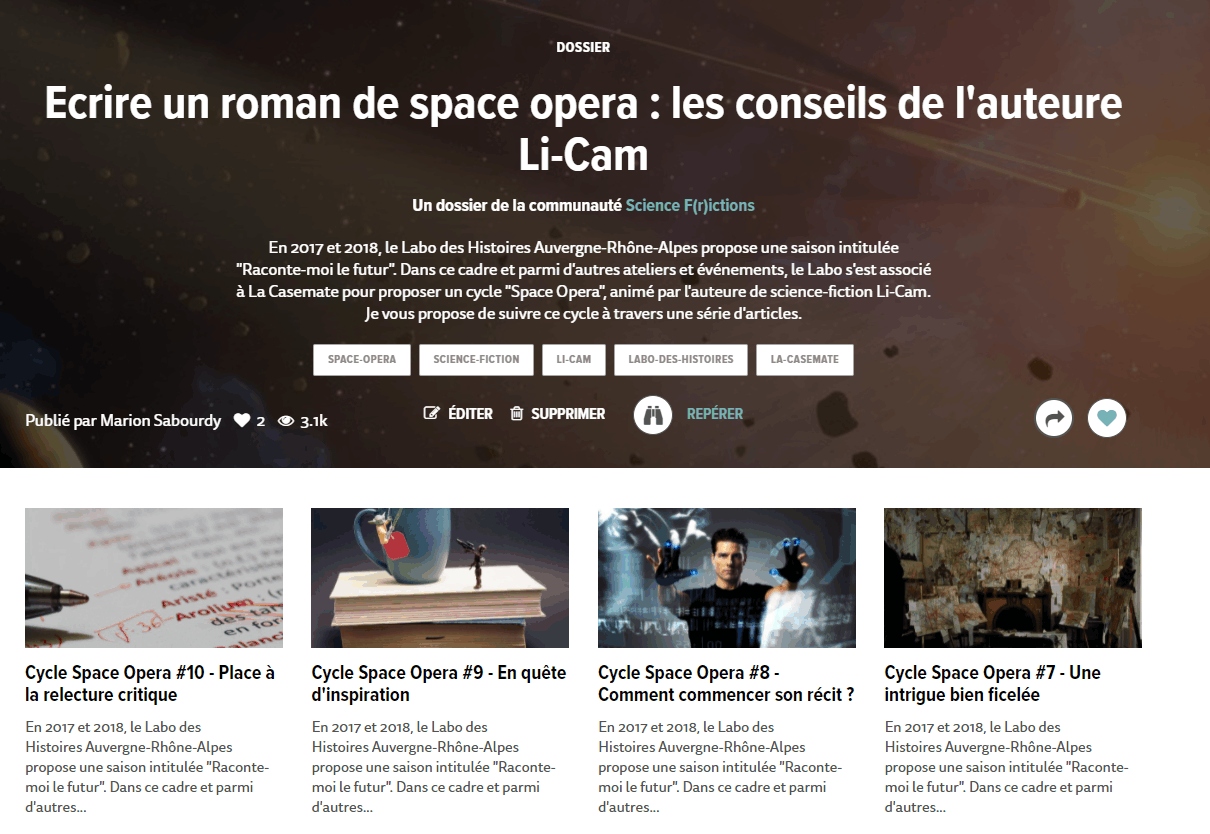Click the pencil Éditer icon
Screen dimensions: 1210x834
(x=432, y=413)
